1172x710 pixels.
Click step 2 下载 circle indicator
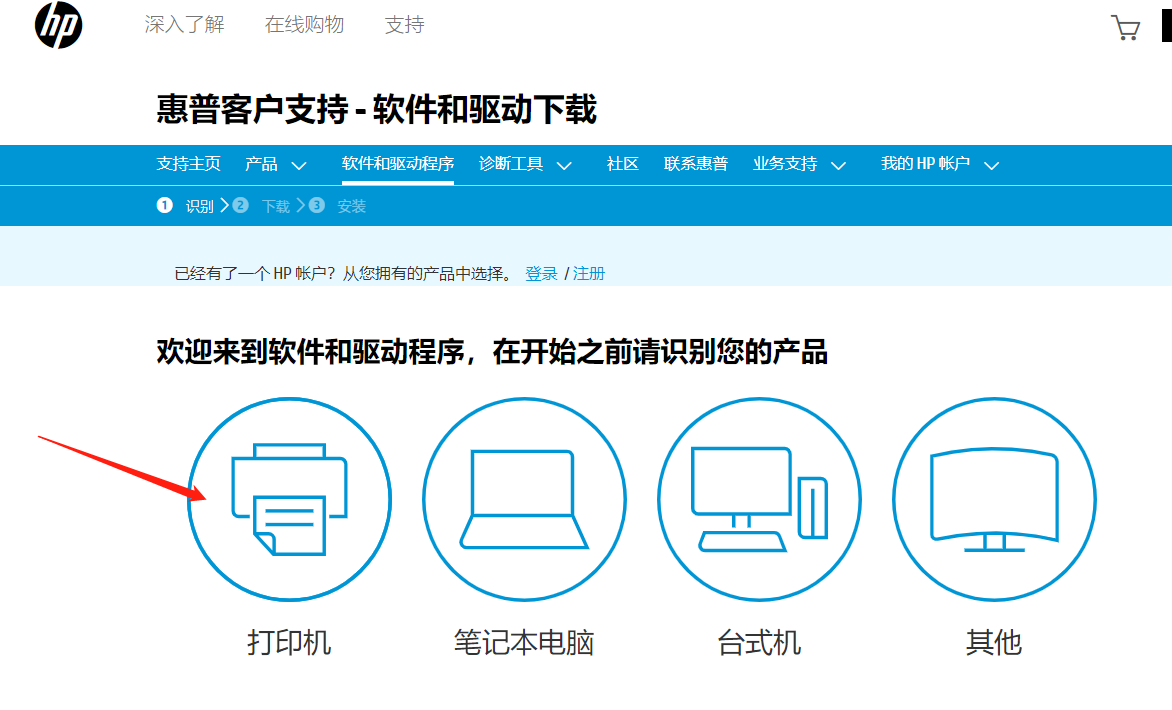(240, 205)
